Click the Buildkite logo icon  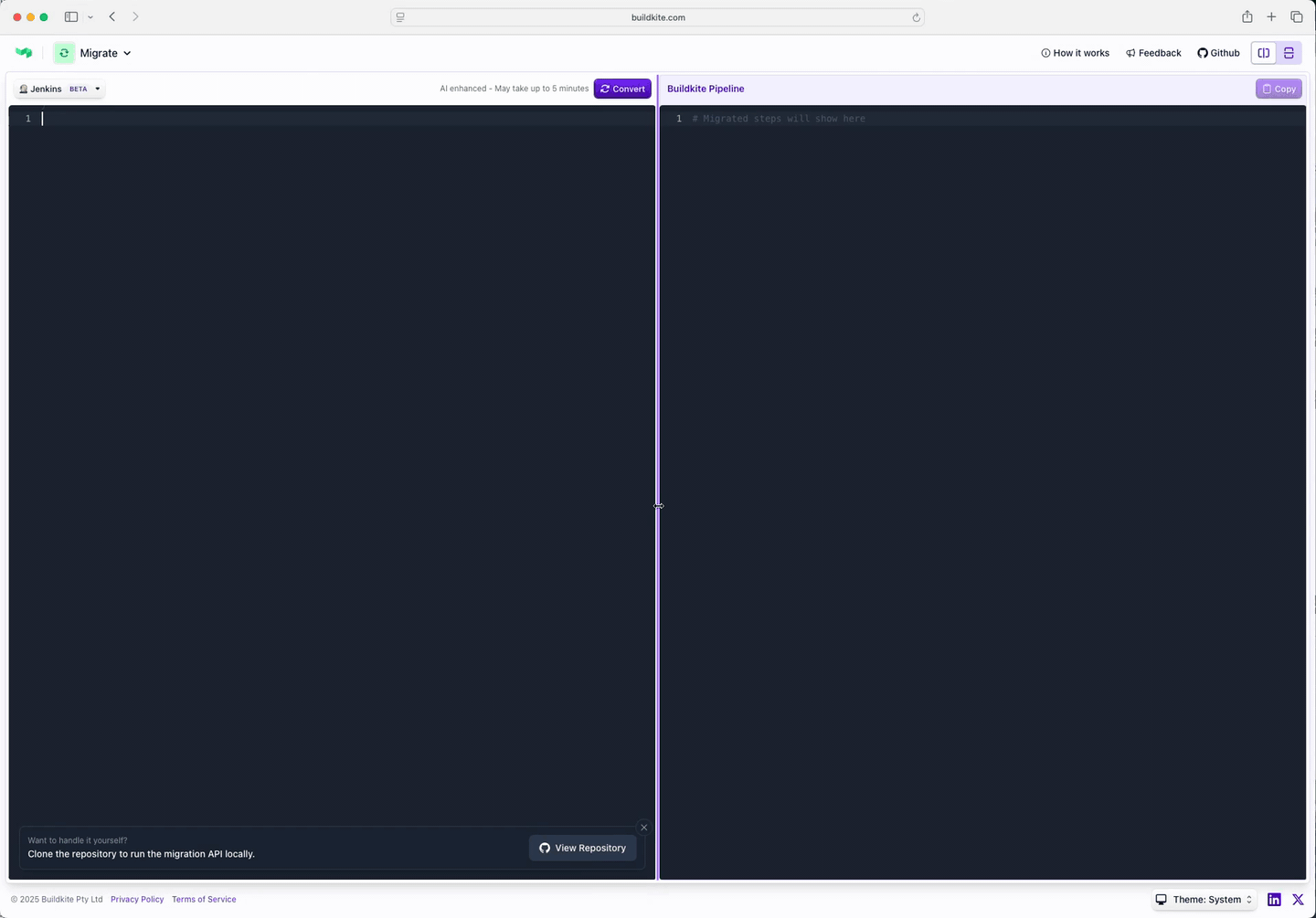pos(24,53)
